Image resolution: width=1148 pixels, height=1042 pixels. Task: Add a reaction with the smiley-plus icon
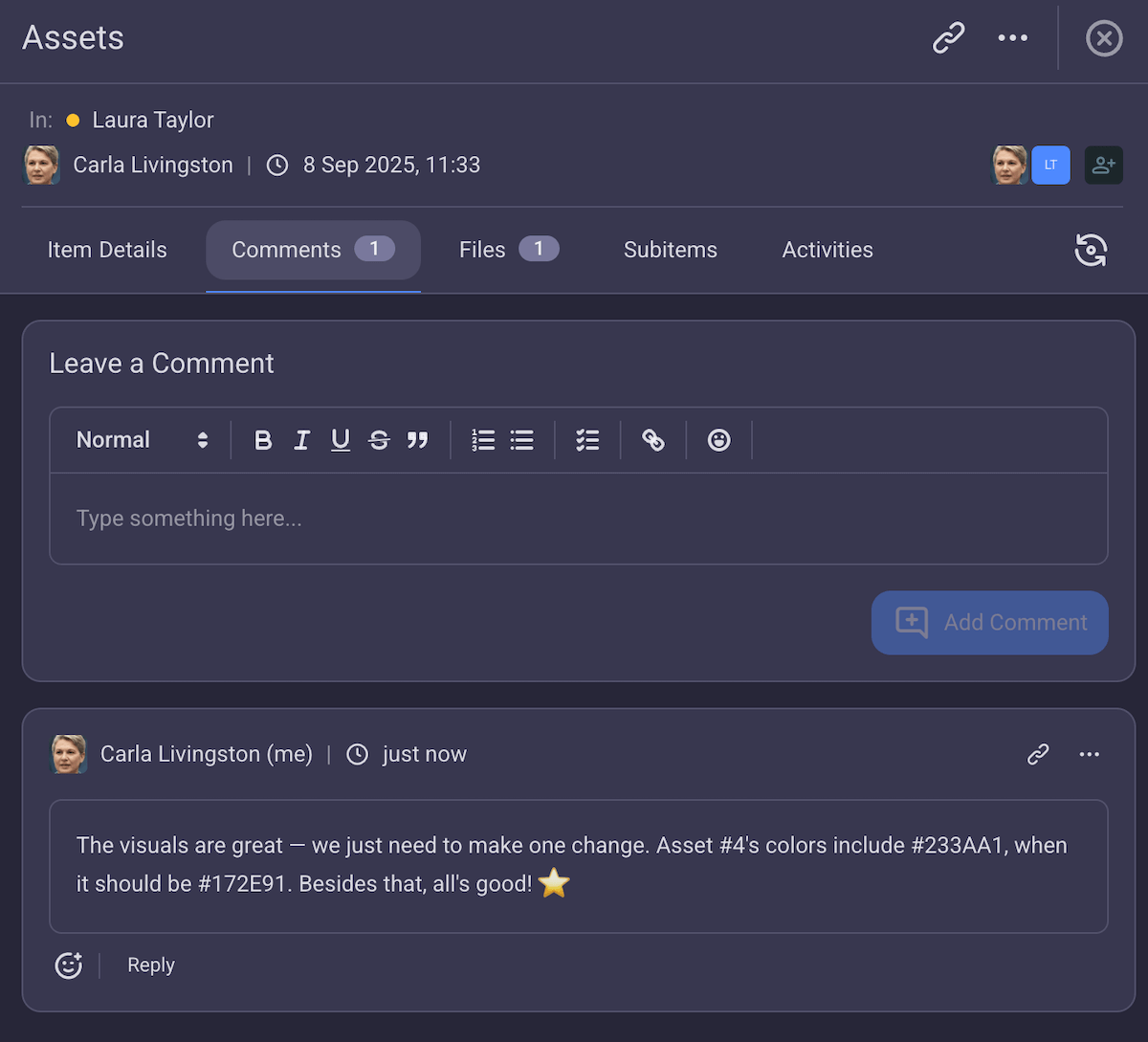(68, 964)
